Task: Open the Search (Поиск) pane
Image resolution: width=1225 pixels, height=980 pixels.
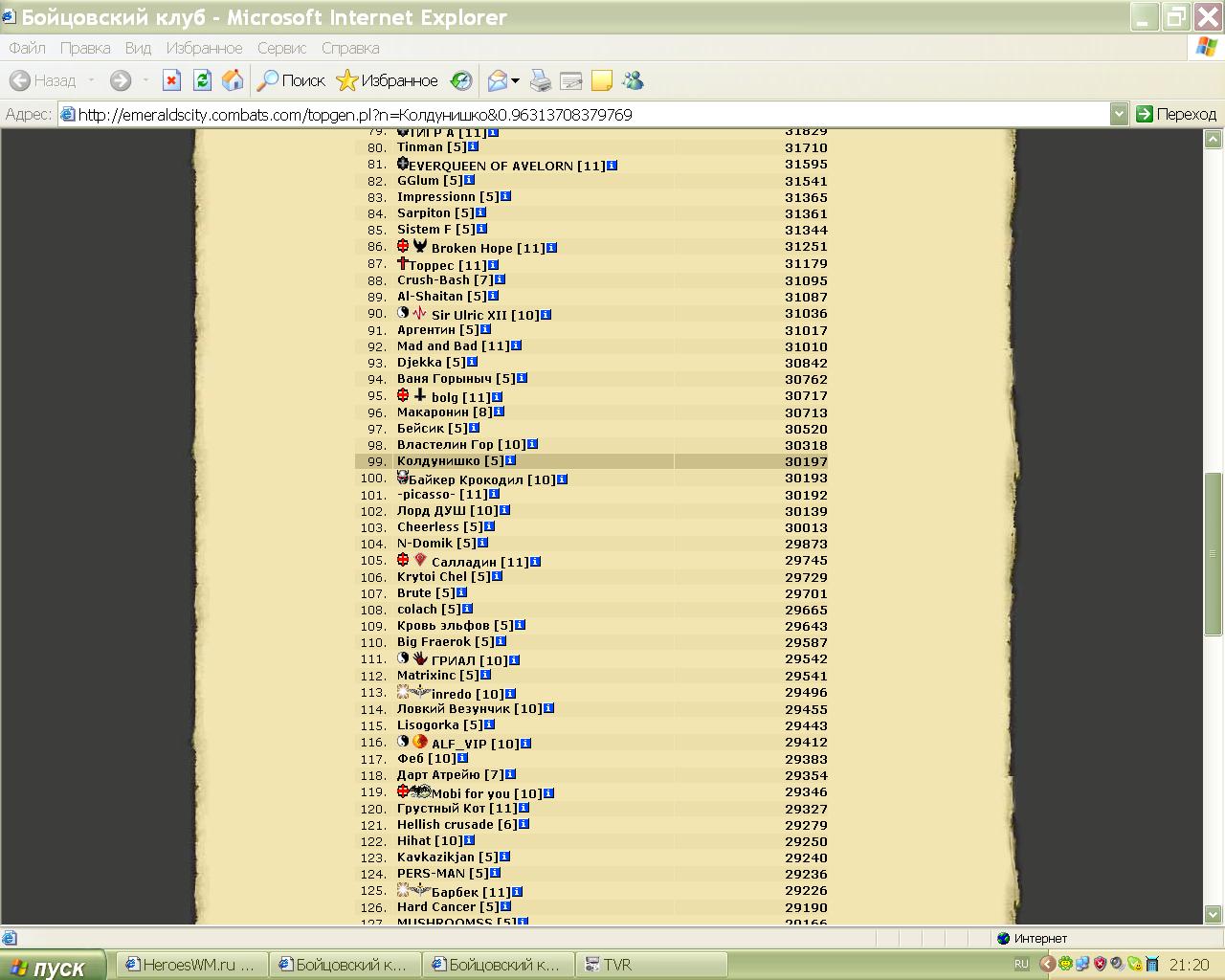Action: coord(292,81)
